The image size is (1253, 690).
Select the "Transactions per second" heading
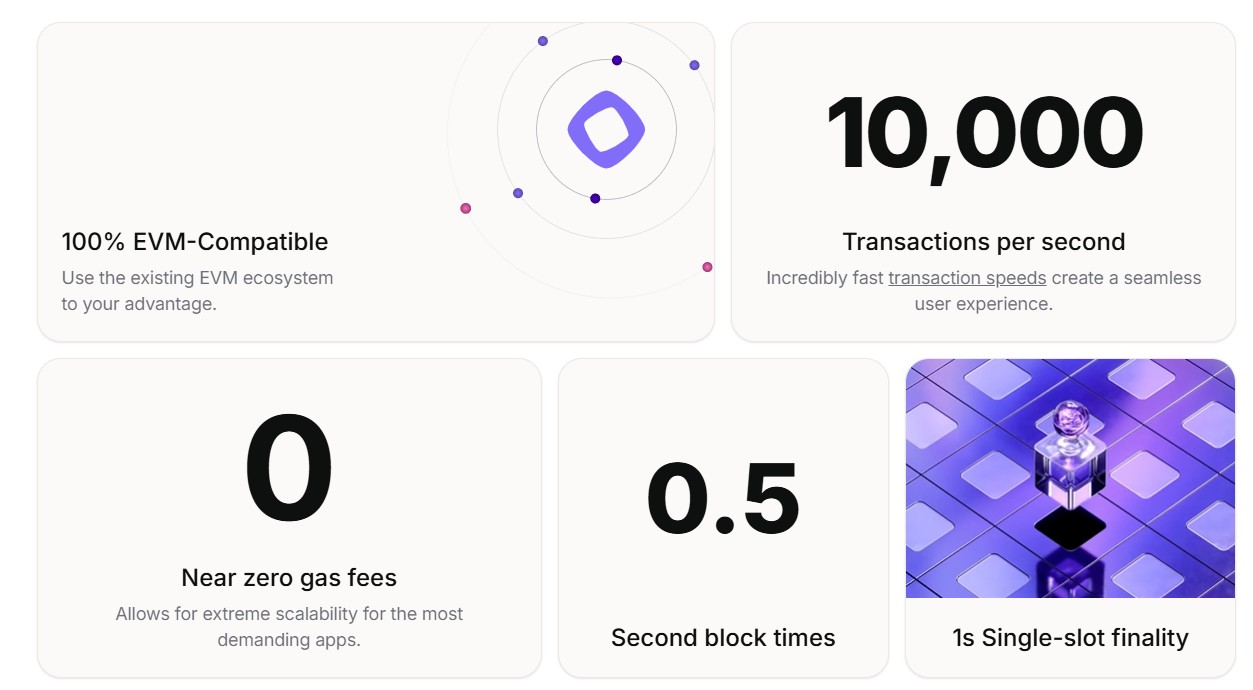984,242
